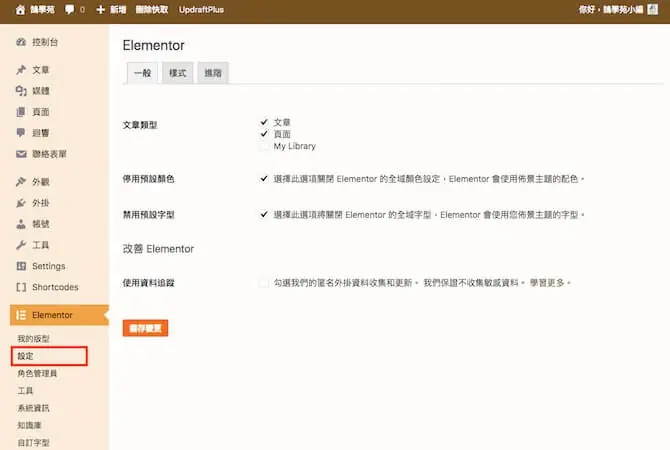Click the 外掛 menu label
Viewport: 670px width, 450px height.
tap(41, 203)
